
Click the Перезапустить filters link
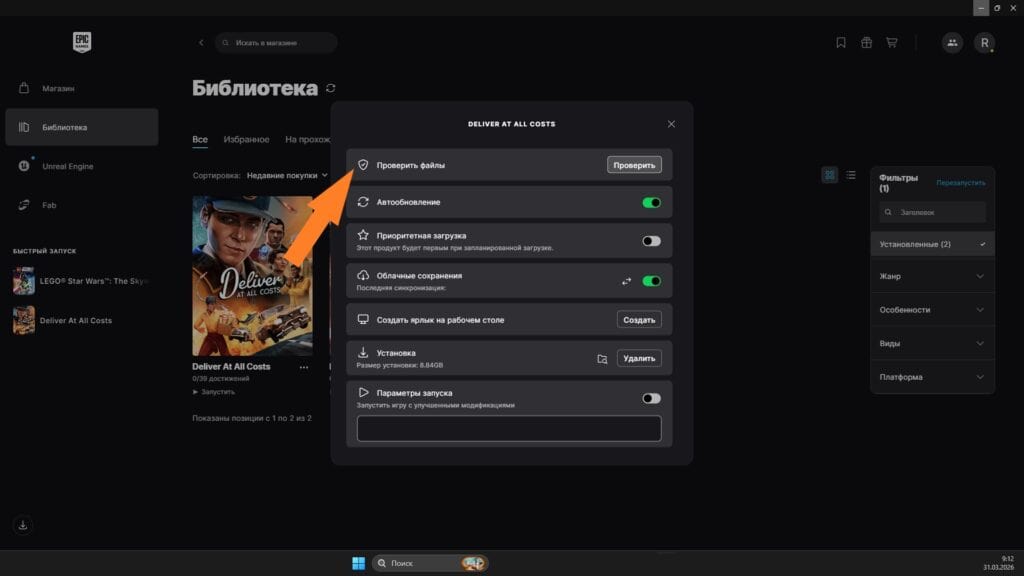tap(961, 183)
